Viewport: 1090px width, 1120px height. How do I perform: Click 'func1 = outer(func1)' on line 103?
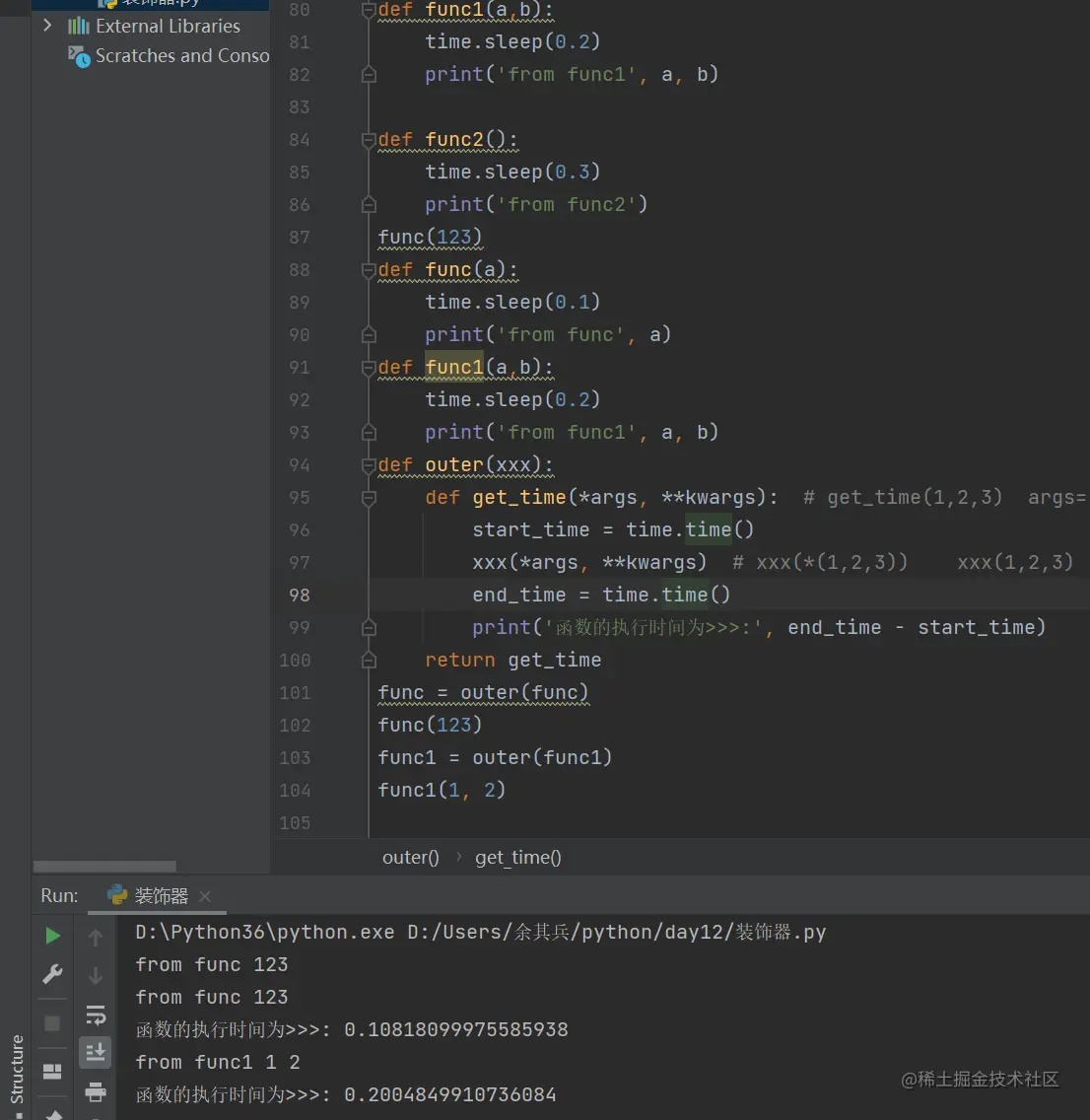[495, 758]
